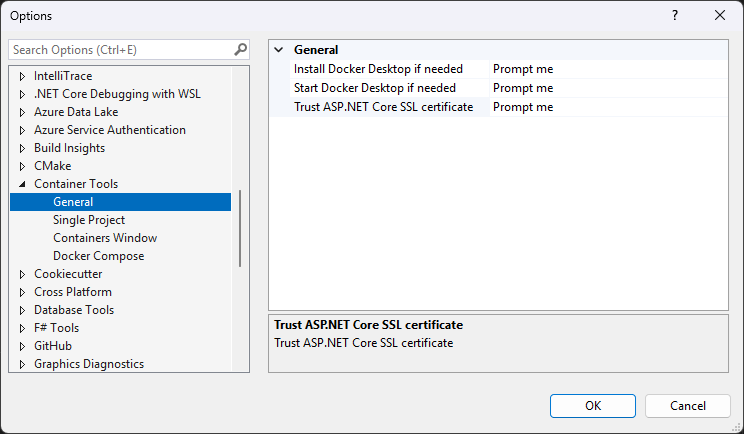Expand the Build Insights arrow
The image size is (744, 434).
[22, 148]
